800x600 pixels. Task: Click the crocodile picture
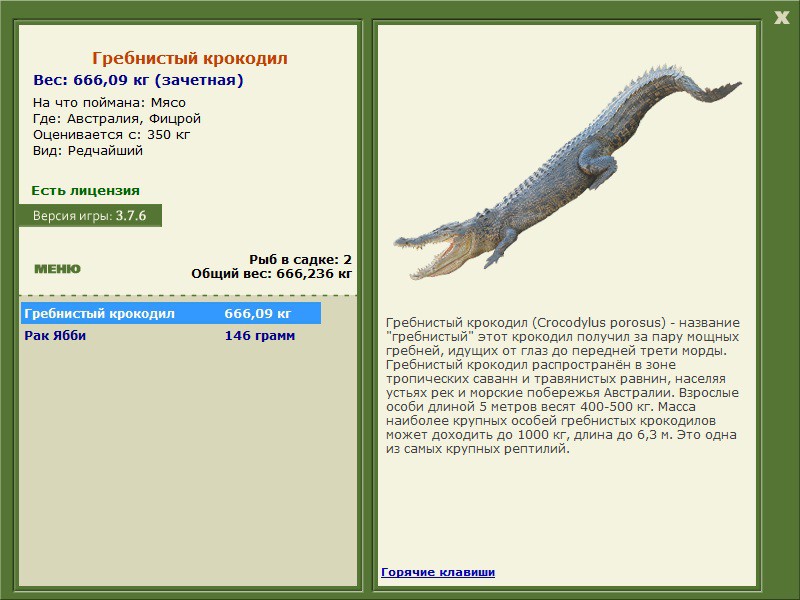pyautogui.click(x=567, y=171)
